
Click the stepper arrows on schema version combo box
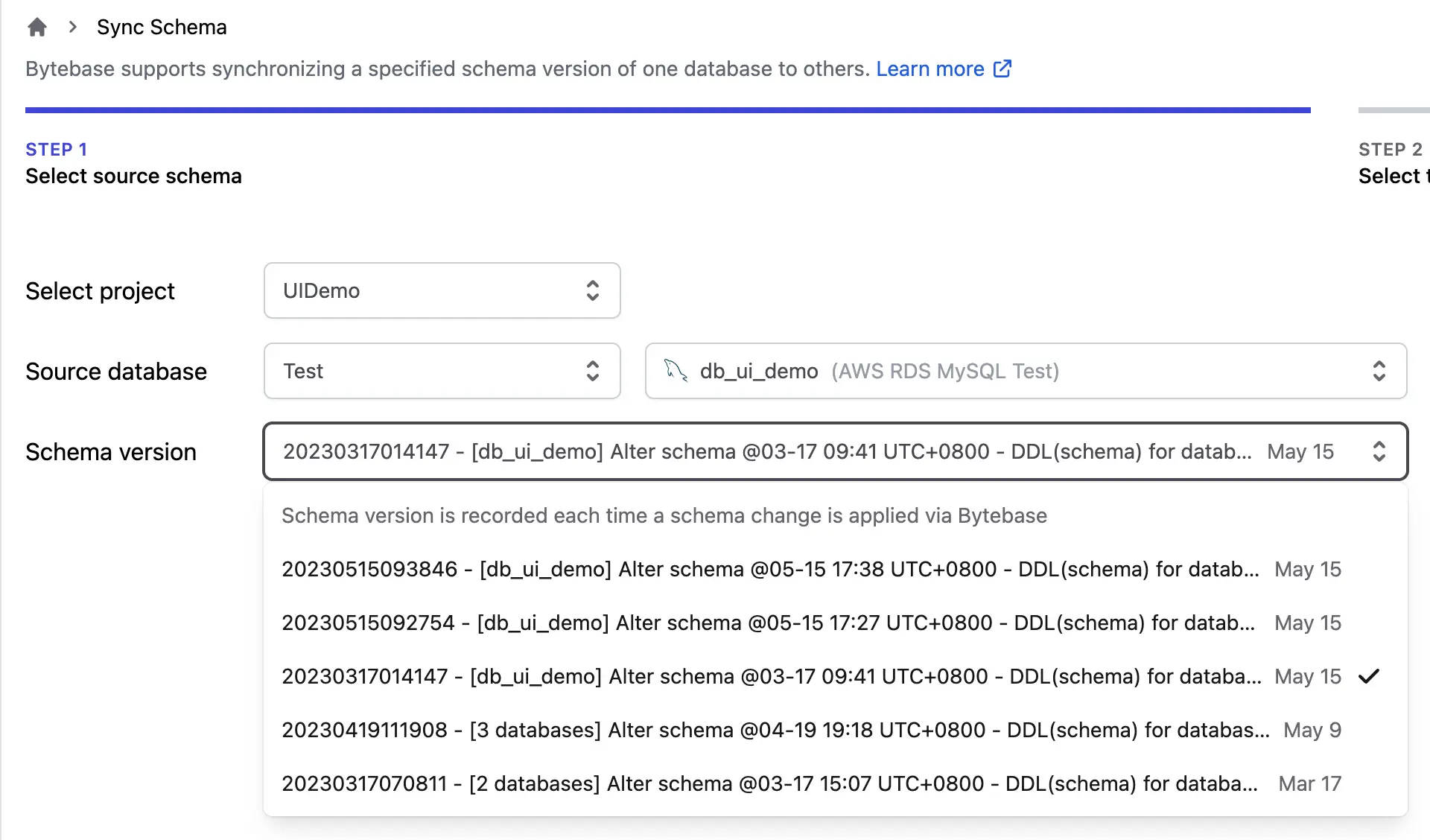[1379, 452]
